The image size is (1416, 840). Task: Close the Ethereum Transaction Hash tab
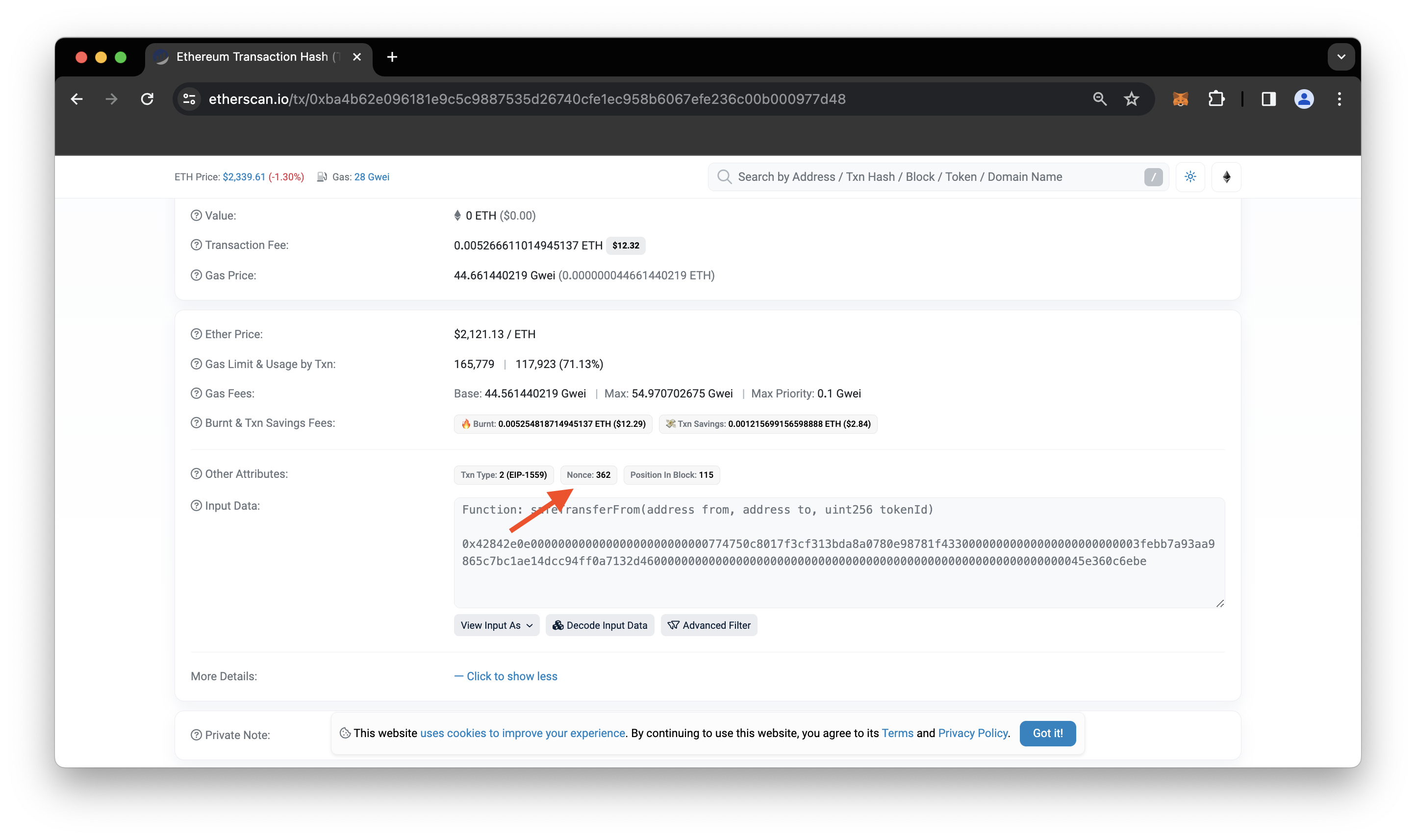pyautogui.click(x=356, y=56)
